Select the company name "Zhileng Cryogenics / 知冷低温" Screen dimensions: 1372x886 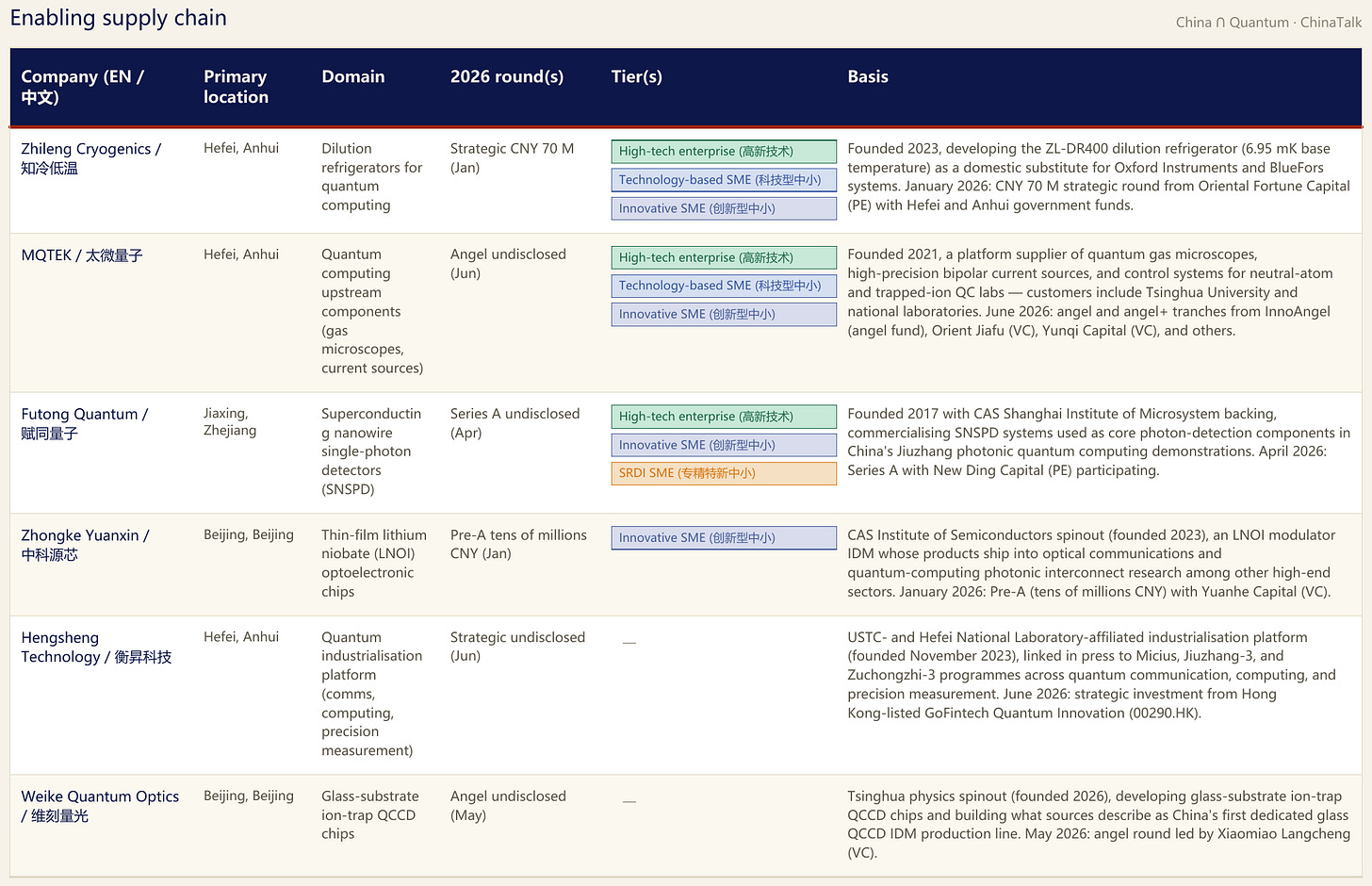pos(91,158)
